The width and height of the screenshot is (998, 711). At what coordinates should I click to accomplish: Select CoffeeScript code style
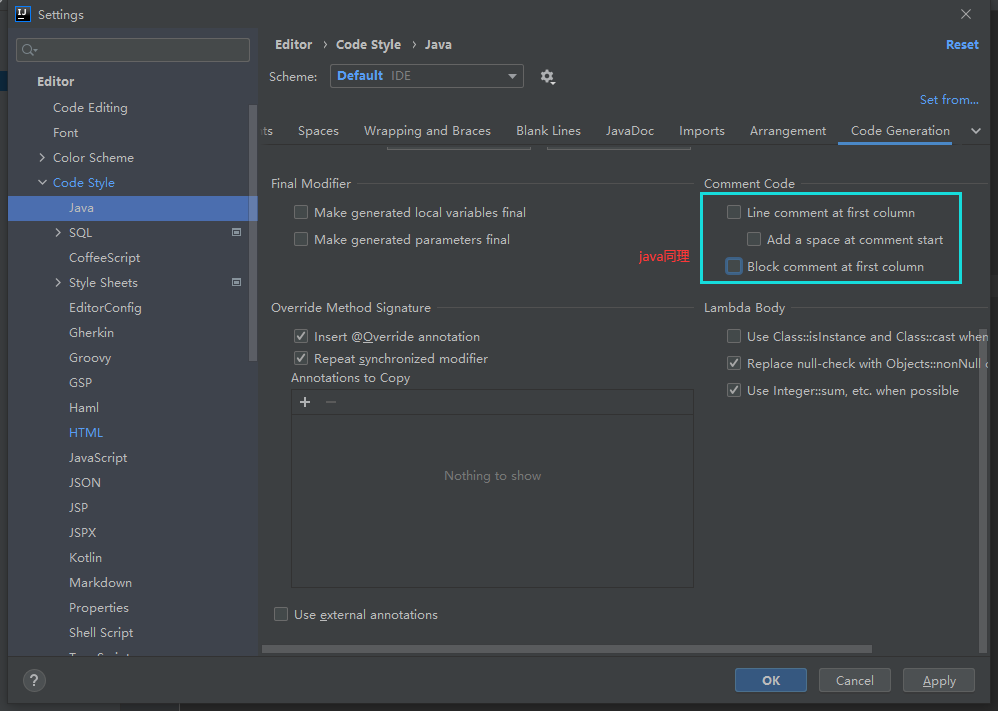104,257
